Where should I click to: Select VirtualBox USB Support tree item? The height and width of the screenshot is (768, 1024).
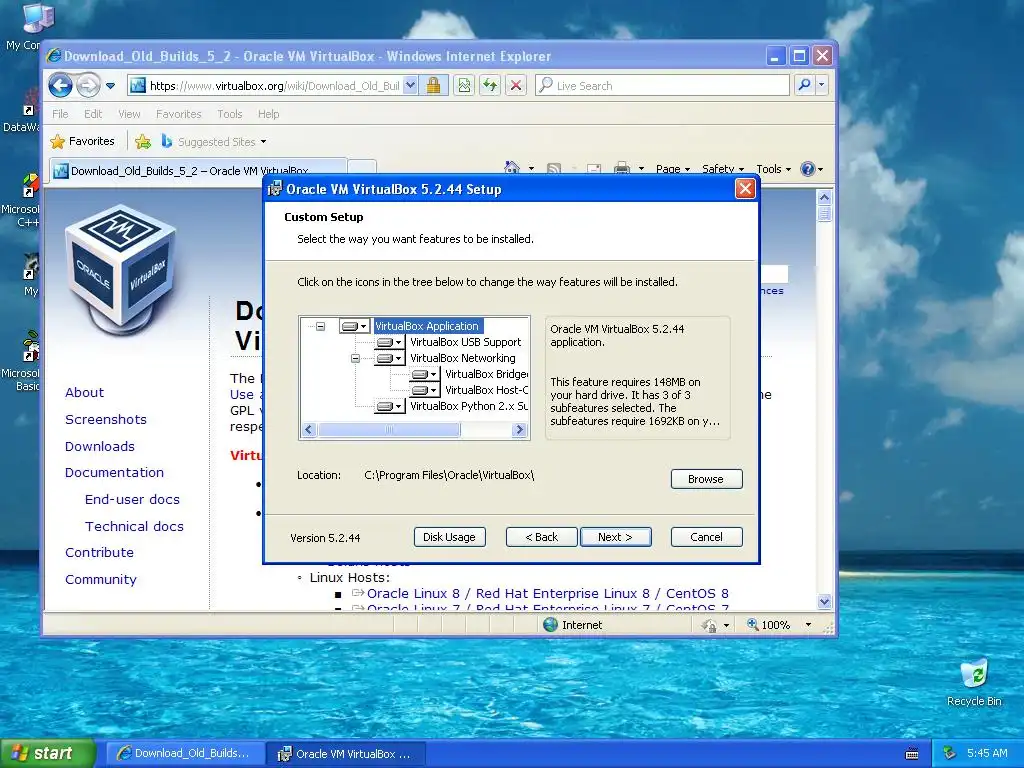point(465,342)
